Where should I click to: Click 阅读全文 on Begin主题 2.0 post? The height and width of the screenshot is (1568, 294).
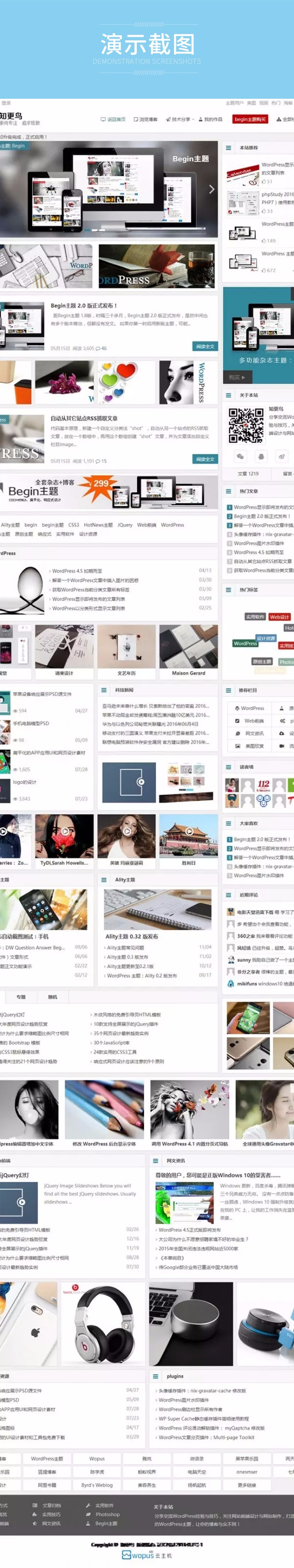[x=205, y=346]
